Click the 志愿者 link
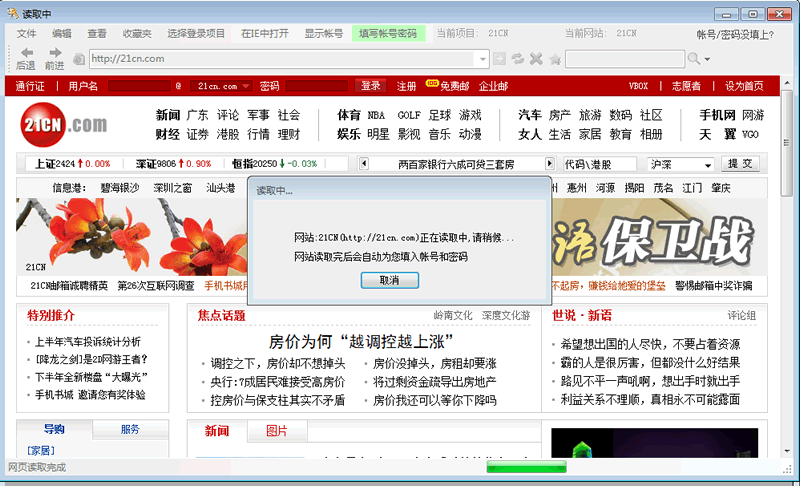The image size is (800, 486). coord(686,86)
